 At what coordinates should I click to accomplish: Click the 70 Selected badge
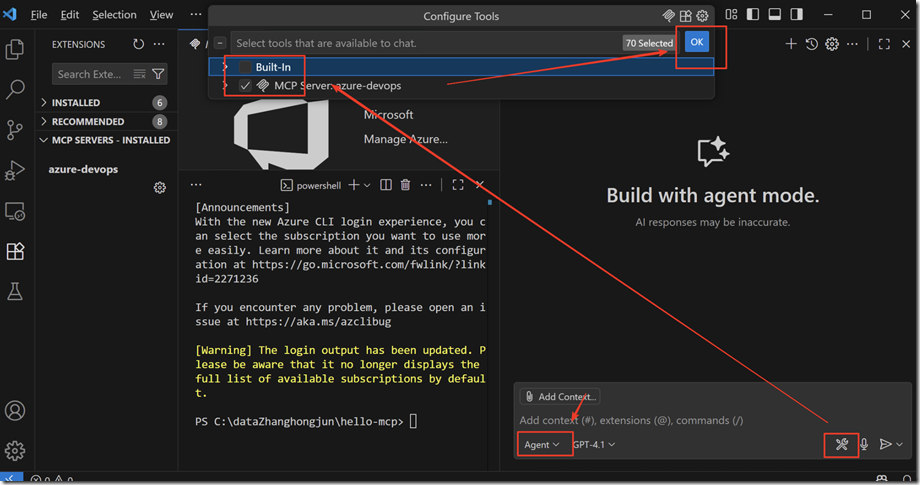pyautogui.click(x=648, y=43)
